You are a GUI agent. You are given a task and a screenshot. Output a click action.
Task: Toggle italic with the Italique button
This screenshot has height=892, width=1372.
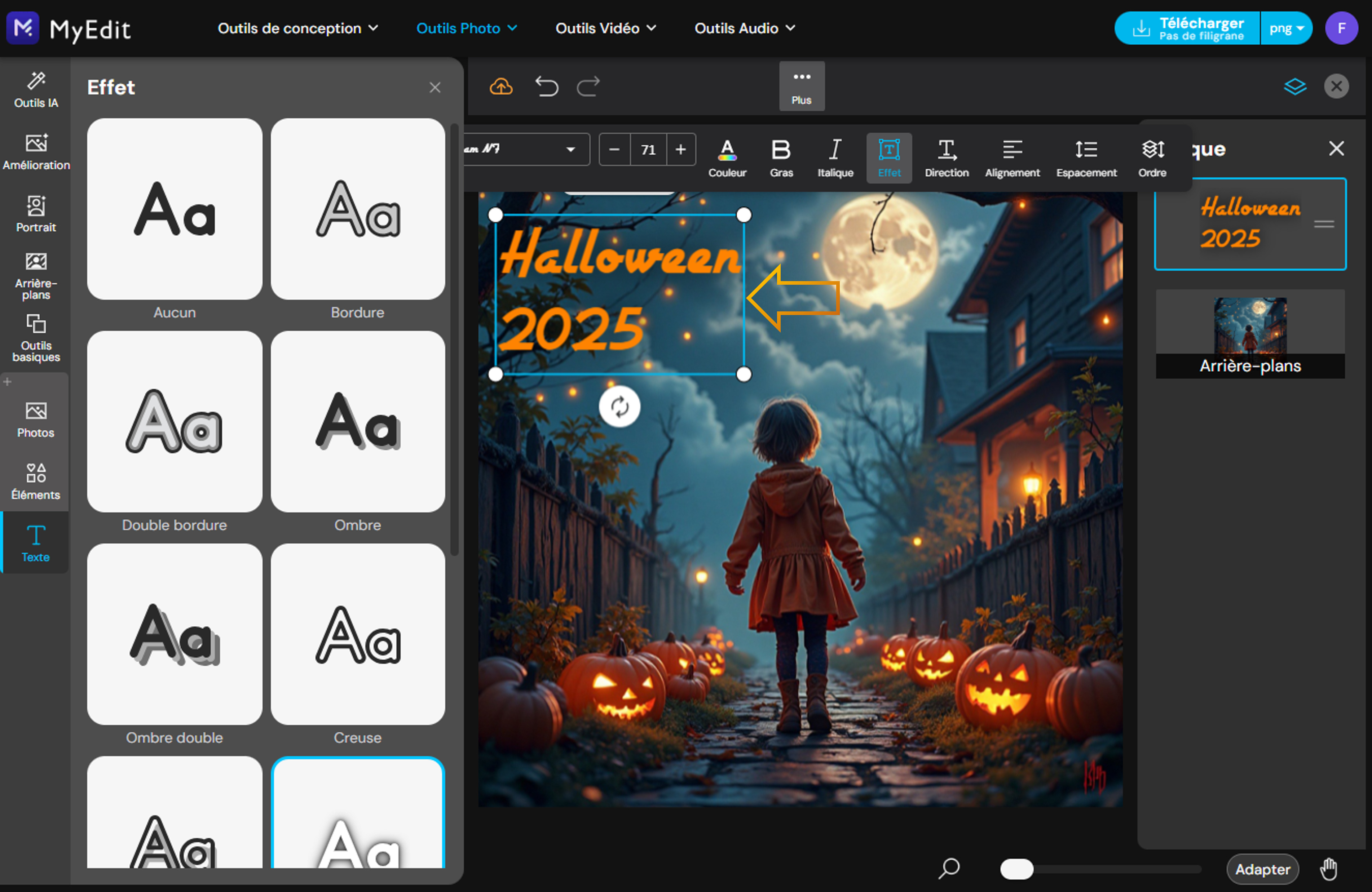click(x=835, y=157)
